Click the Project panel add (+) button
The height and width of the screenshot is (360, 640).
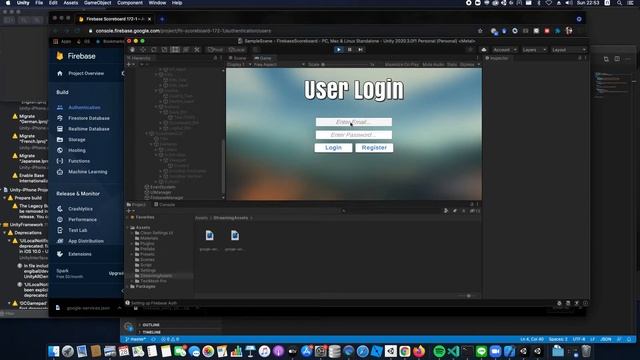point(129,211)
